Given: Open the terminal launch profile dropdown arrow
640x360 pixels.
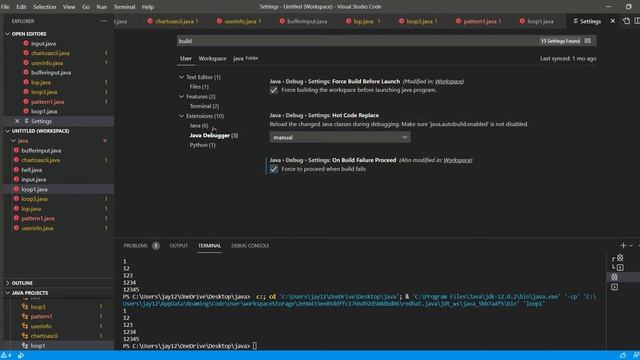Looking at the screenshot, I should coord(631,246).
